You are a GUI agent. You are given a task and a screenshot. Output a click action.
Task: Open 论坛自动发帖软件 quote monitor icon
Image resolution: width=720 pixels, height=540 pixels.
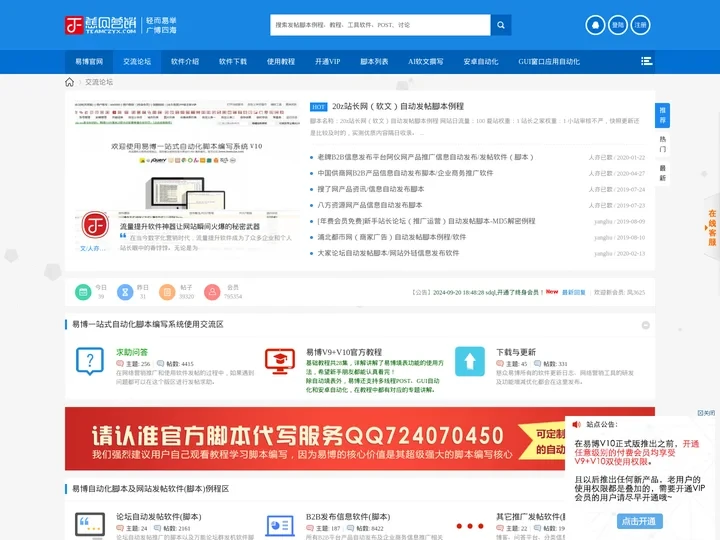pos(90,525)
